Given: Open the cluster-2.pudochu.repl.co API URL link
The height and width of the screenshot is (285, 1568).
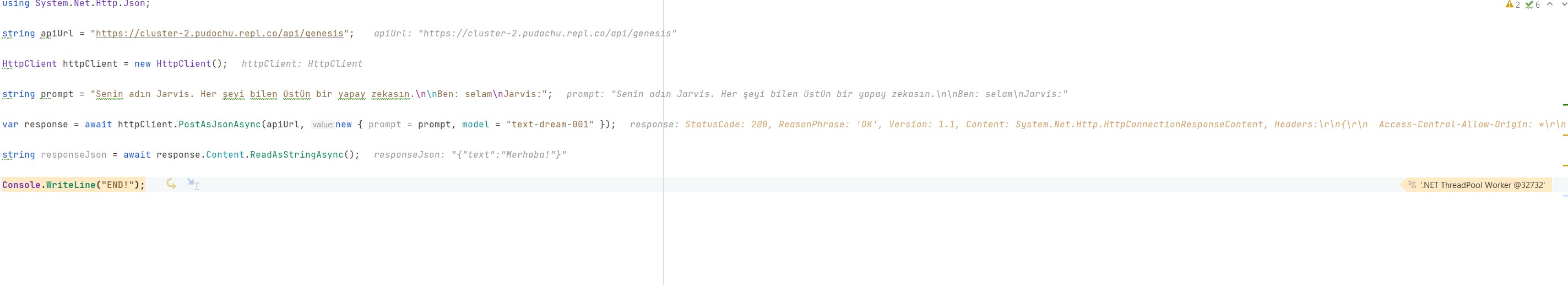Looking at the screenshot, I should (220, 34).
